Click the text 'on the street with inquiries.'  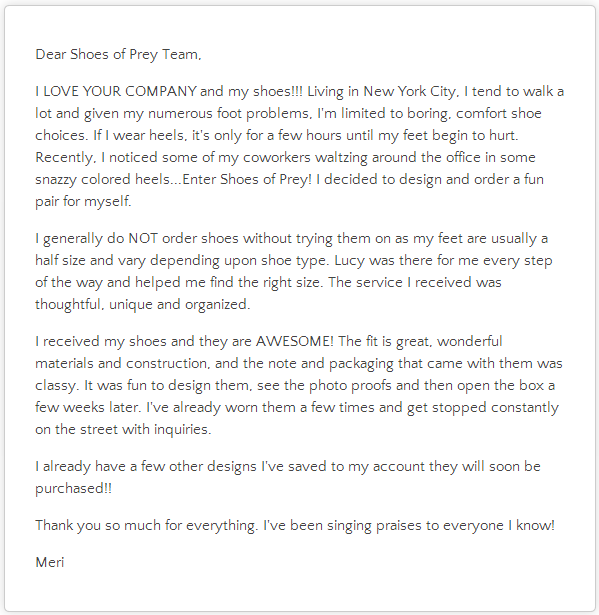pos(123,429)
